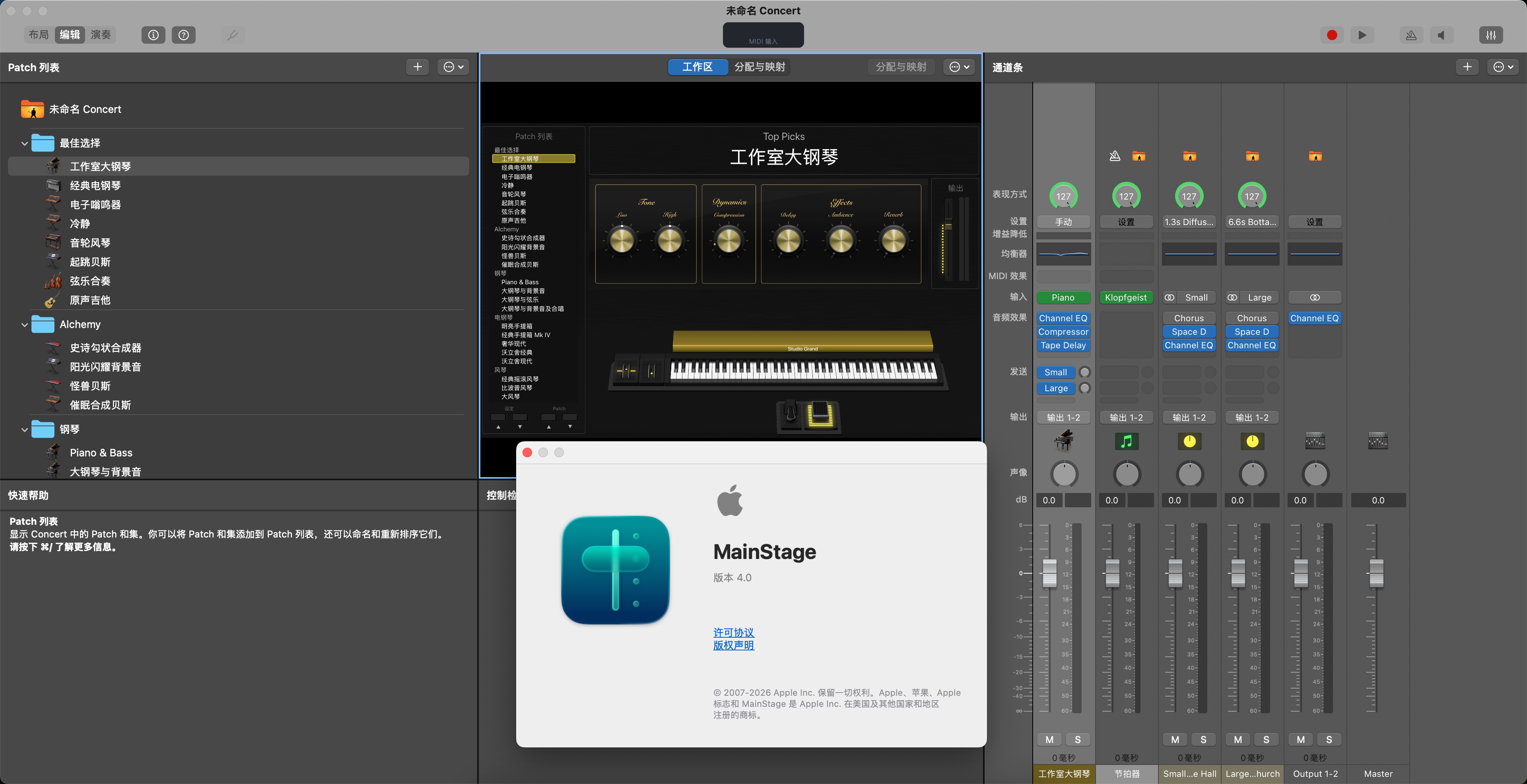
Task: Collapse the 最佳选择 folder
Action: 24,144
